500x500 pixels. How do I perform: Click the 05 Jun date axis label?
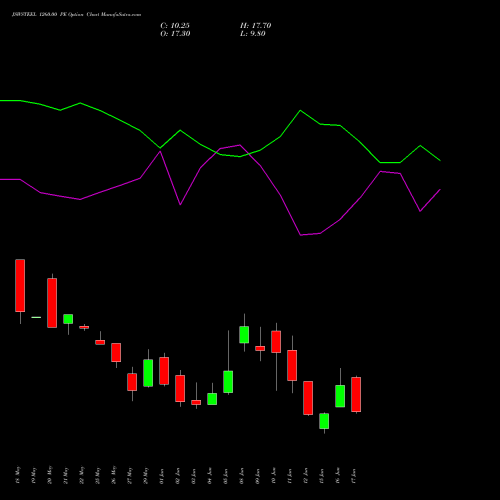click(226, 476)
